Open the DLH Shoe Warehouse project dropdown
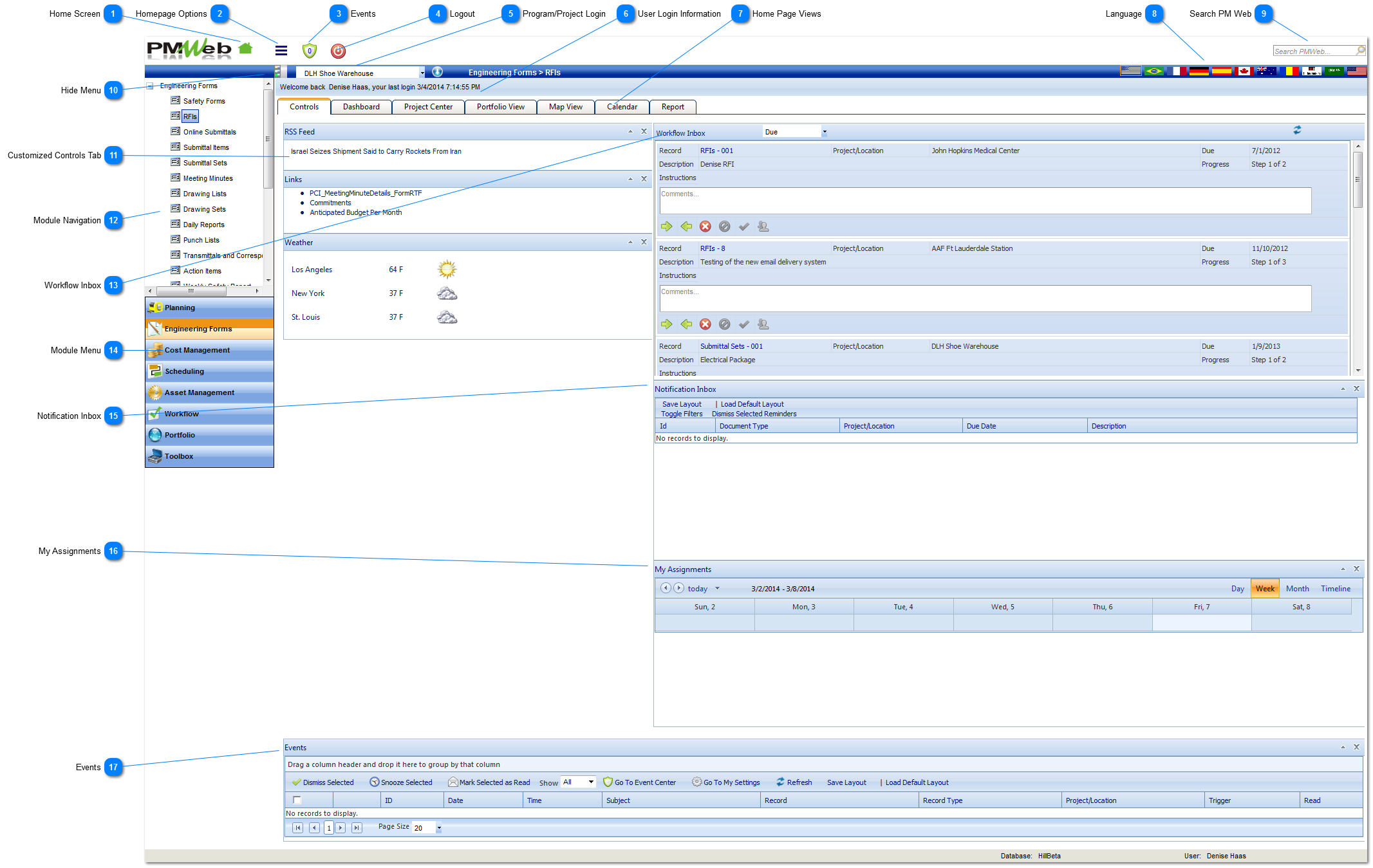The width and height of the screenshot is (1373, 868). [422, 73]
